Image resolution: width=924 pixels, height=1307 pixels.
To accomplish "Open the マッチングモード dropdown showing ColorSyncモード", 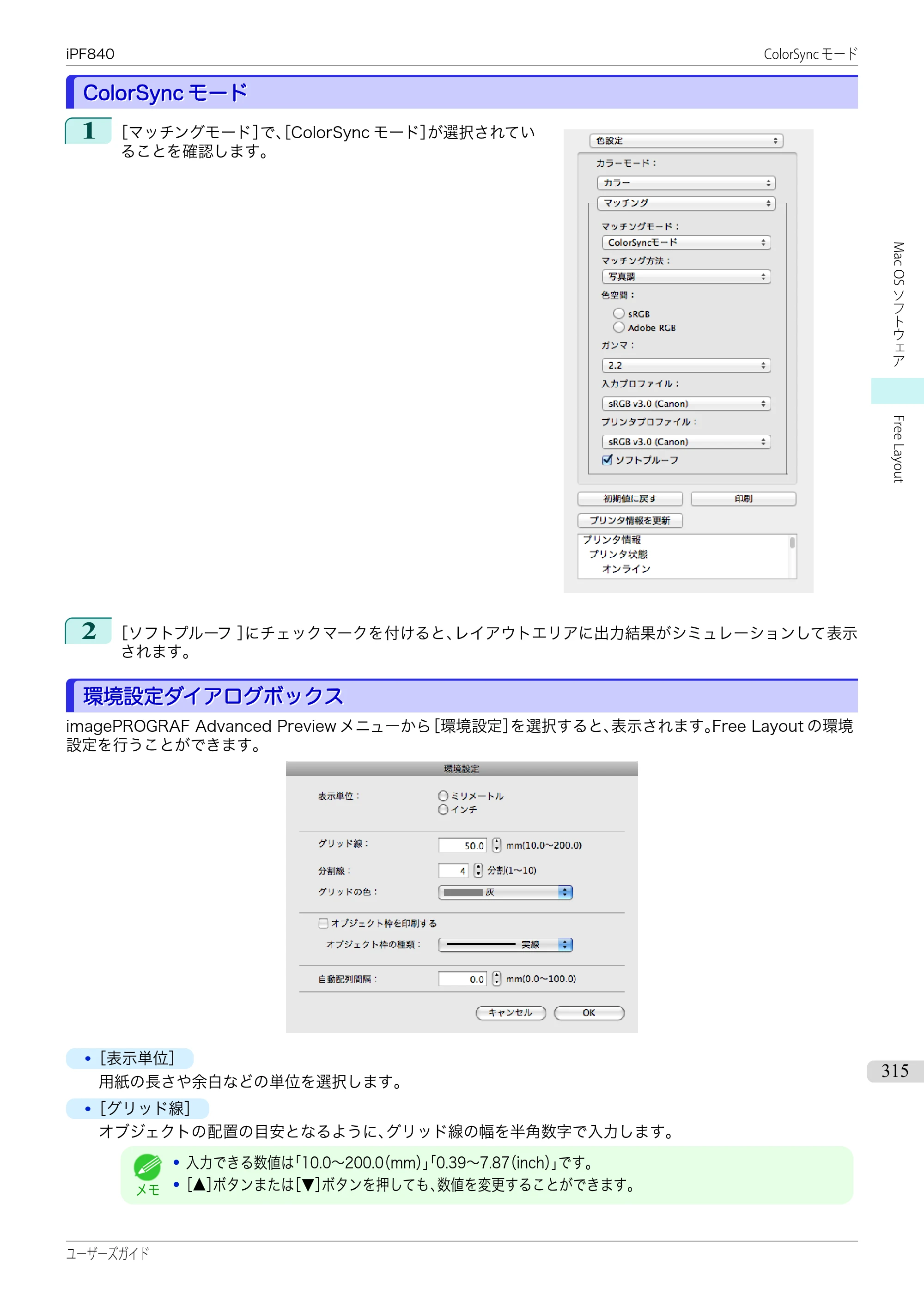I will [x=686, y=243].
